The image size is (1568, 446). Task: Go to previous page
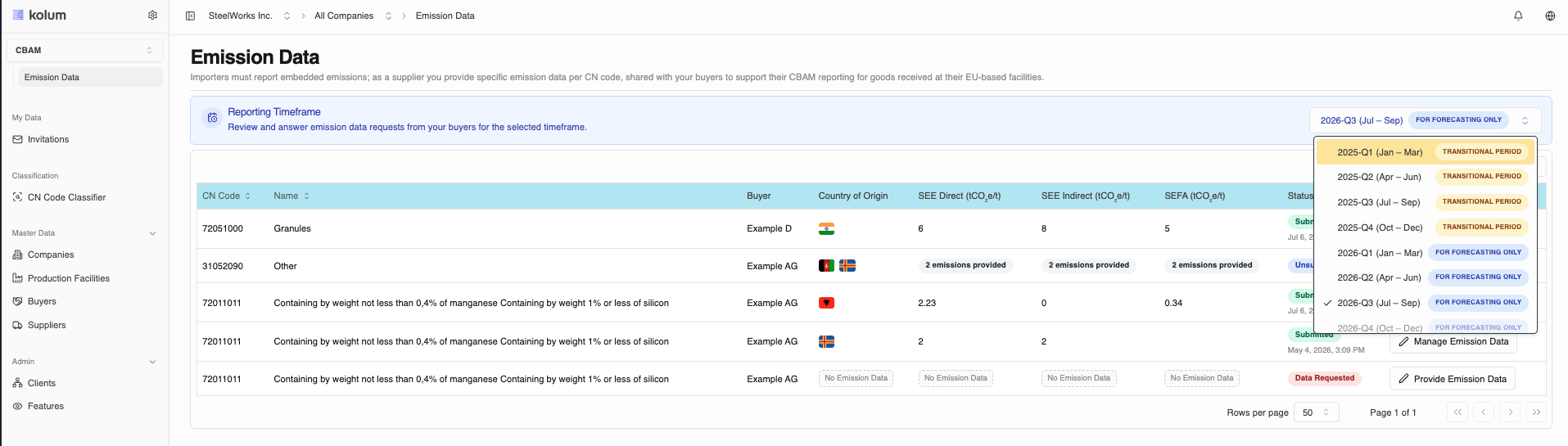click(1484, 412)
